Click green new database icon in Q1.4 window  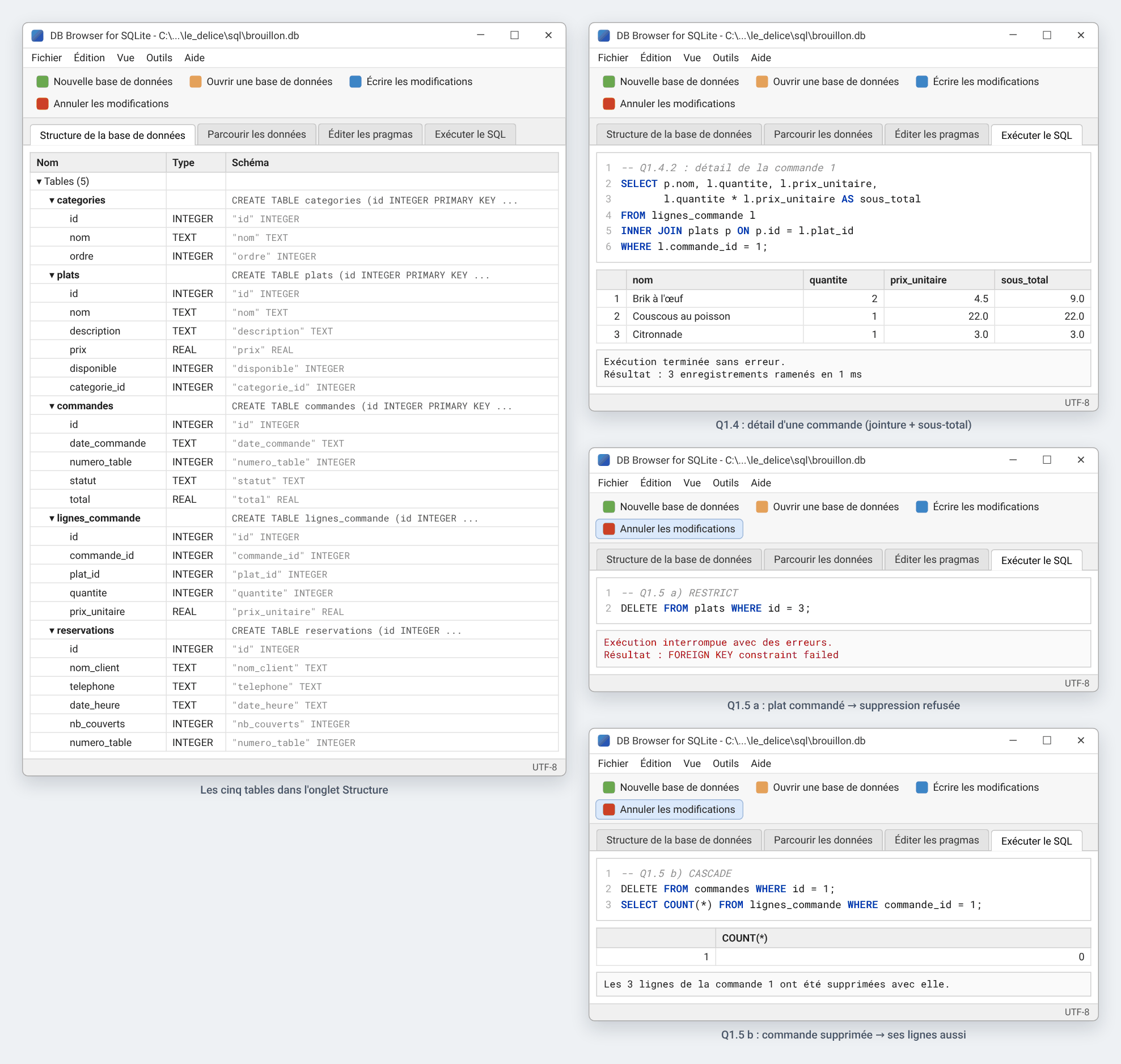point(609,82)
